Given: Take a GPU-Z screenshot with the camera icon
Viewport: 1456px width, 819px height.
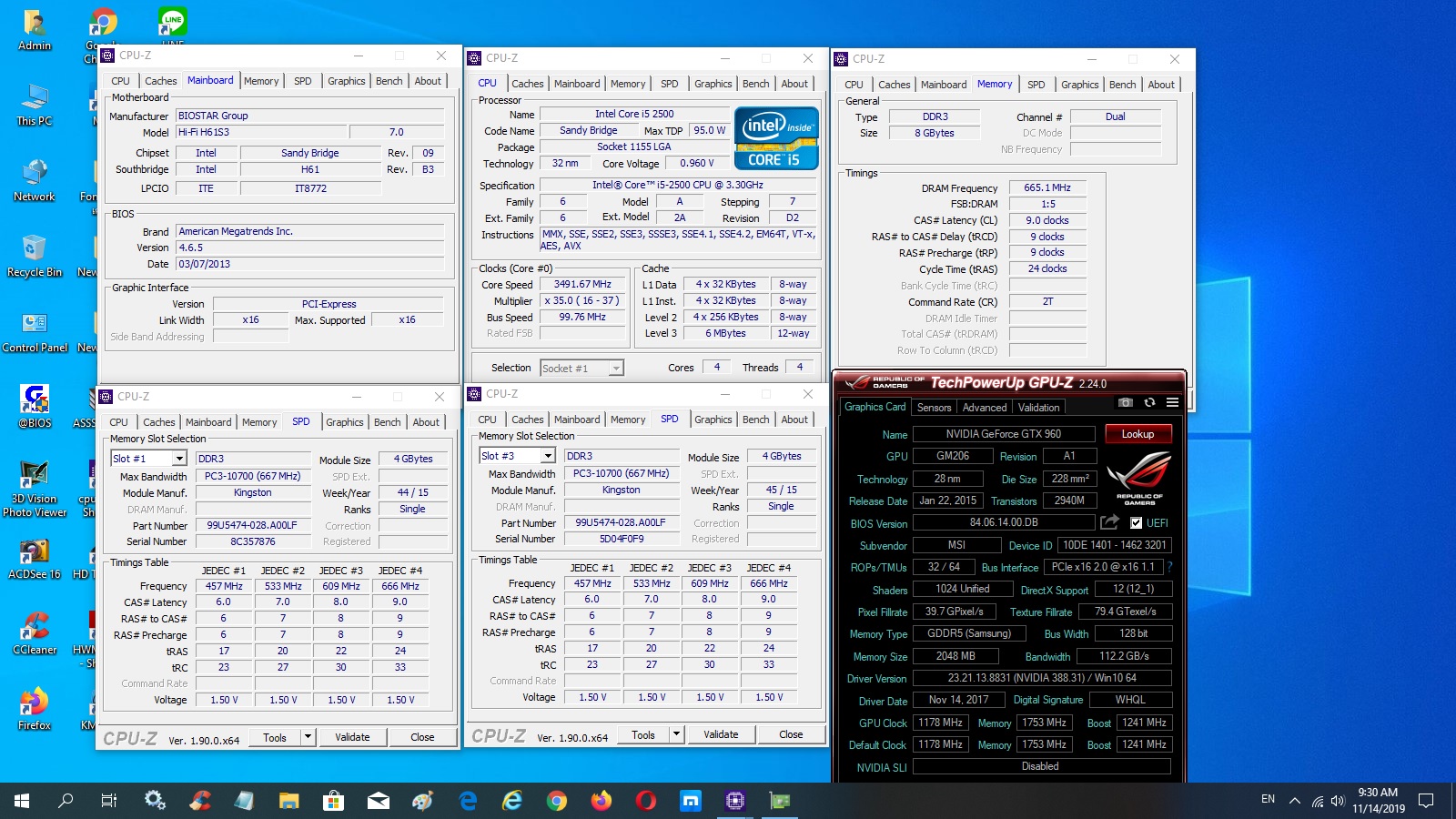Looking at the screenshot, I should click(x=1126, y=402).
